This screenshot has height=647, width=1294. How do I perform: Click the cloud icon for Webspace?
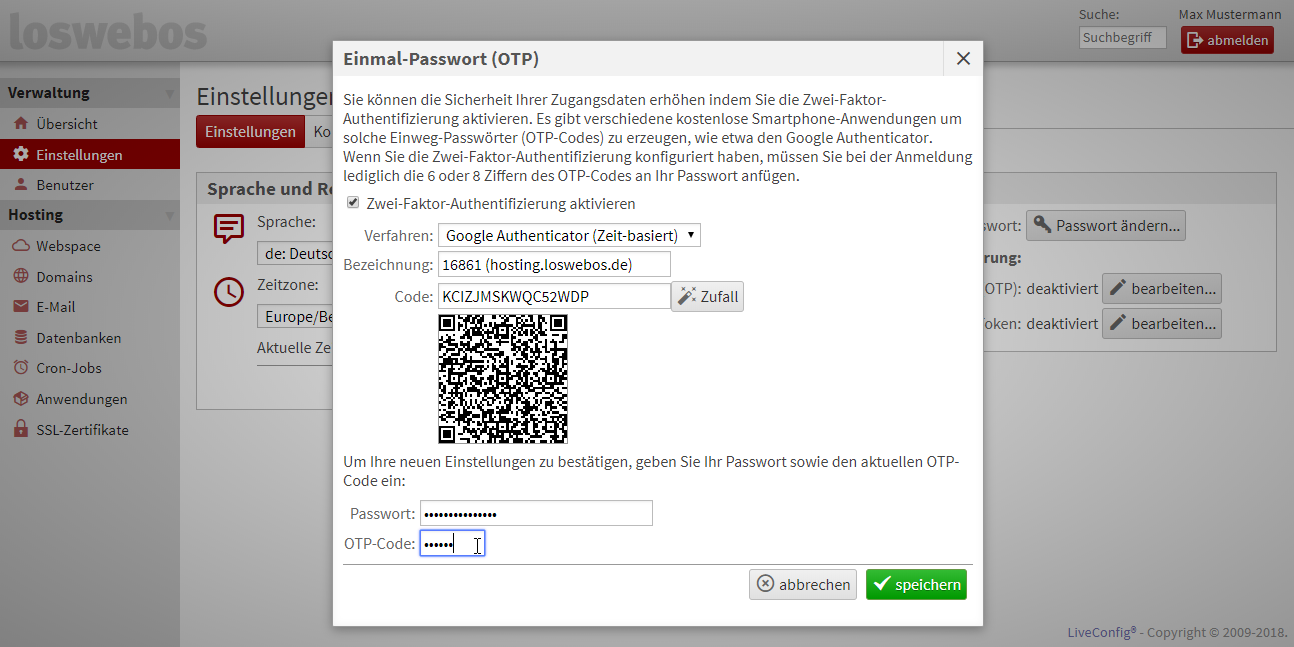click(x=20, y=246)
